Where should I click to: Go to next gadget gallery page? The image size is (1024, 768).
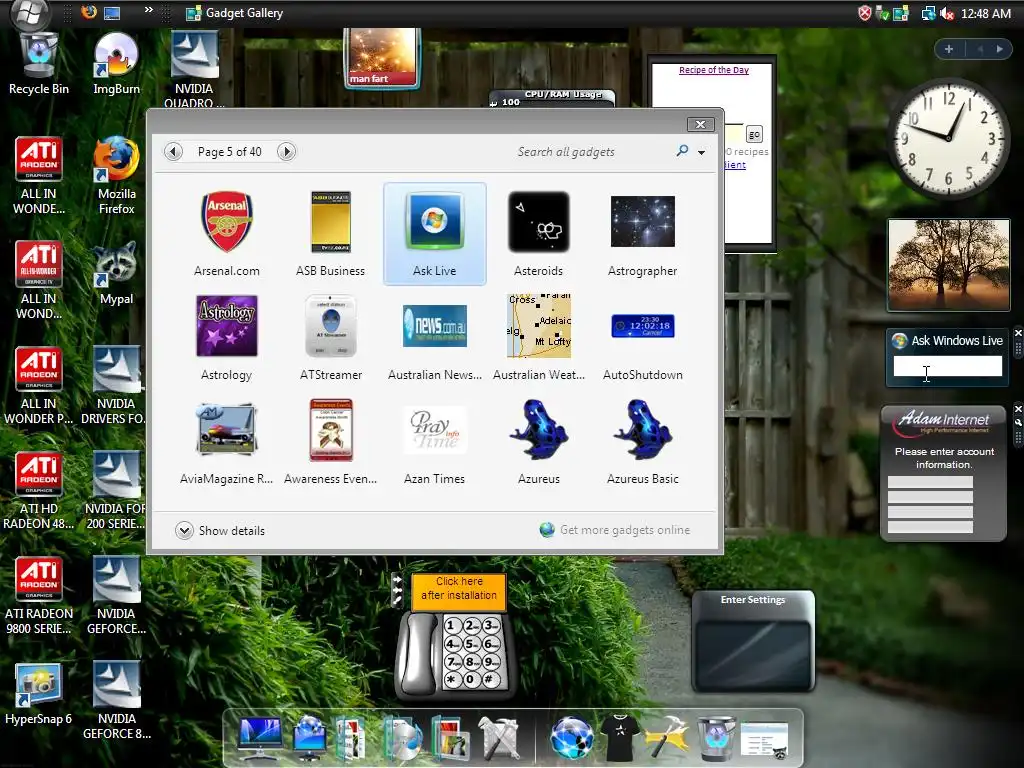[x=286, y=152]
